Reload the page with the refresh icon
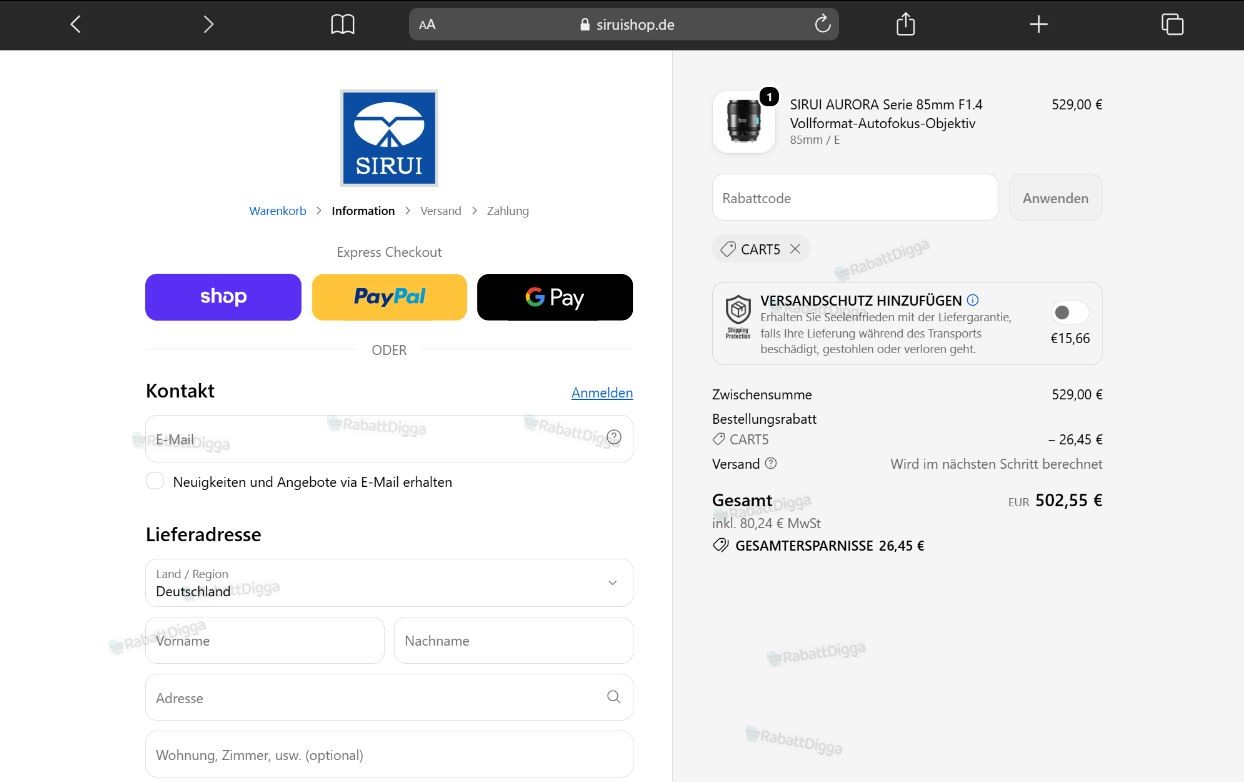Image resolution: width=1244 pixels, height=782 pixels. pos(823,24)
